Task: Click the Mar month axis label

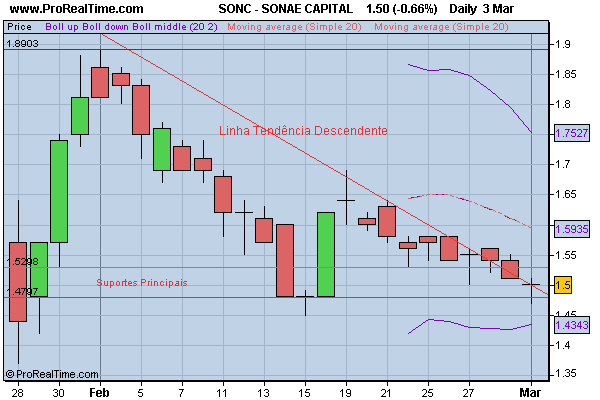Action: click(530, 393)
